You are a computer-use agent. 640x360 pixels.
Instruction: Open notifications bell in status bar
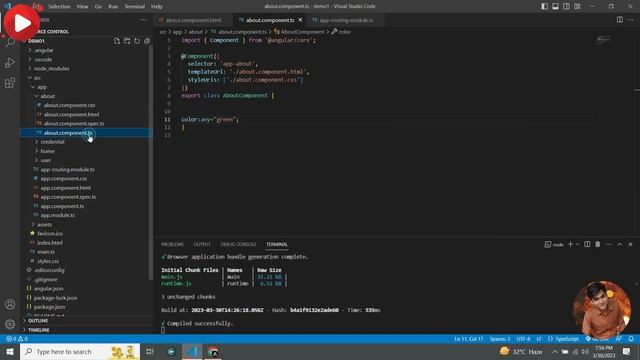point(631,339)
